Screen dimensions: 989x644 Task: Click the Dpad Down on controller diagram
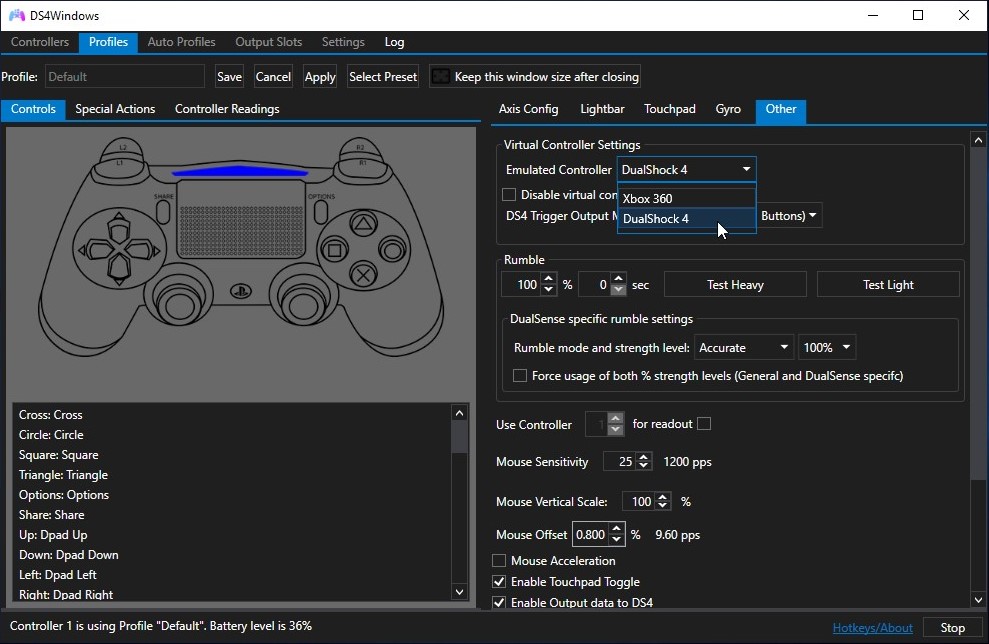[119, 270]
